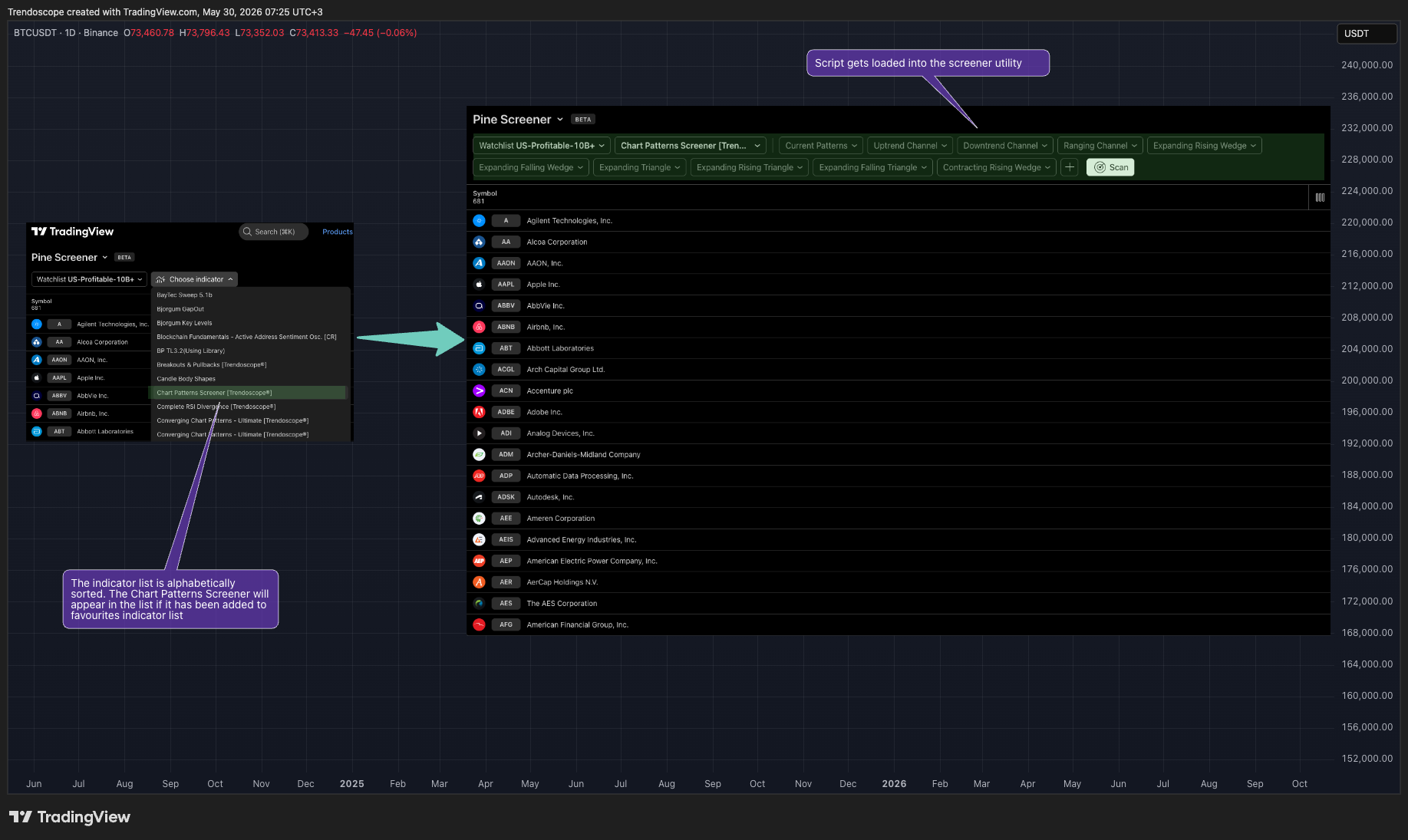
Task: Click the AerCap Holdings logo icon
Action: 479,582
